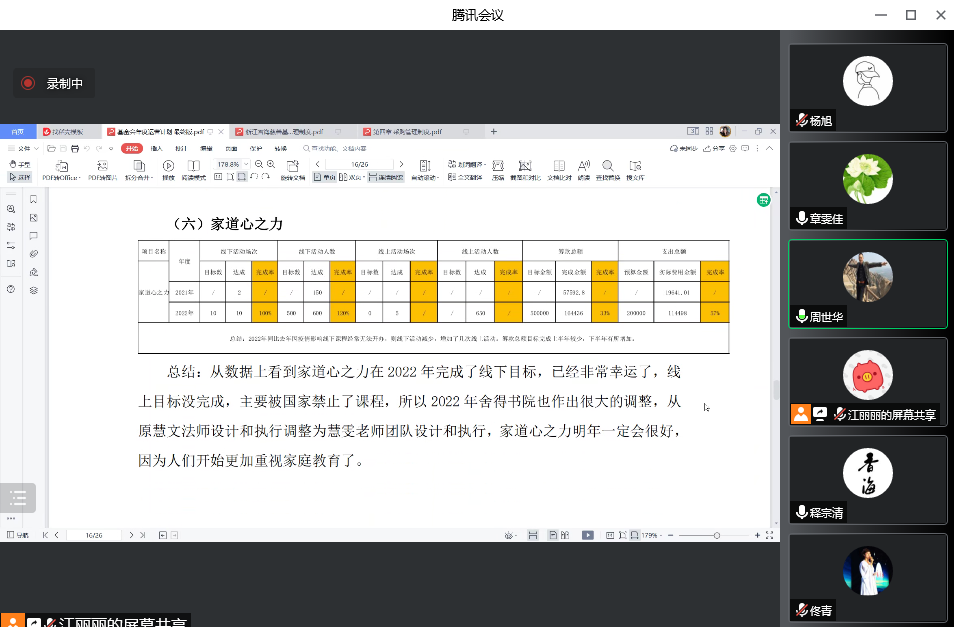Print the document with the printer icon
Image resolution: width=954 pixels, height=627 pixels.
point(75,148)
